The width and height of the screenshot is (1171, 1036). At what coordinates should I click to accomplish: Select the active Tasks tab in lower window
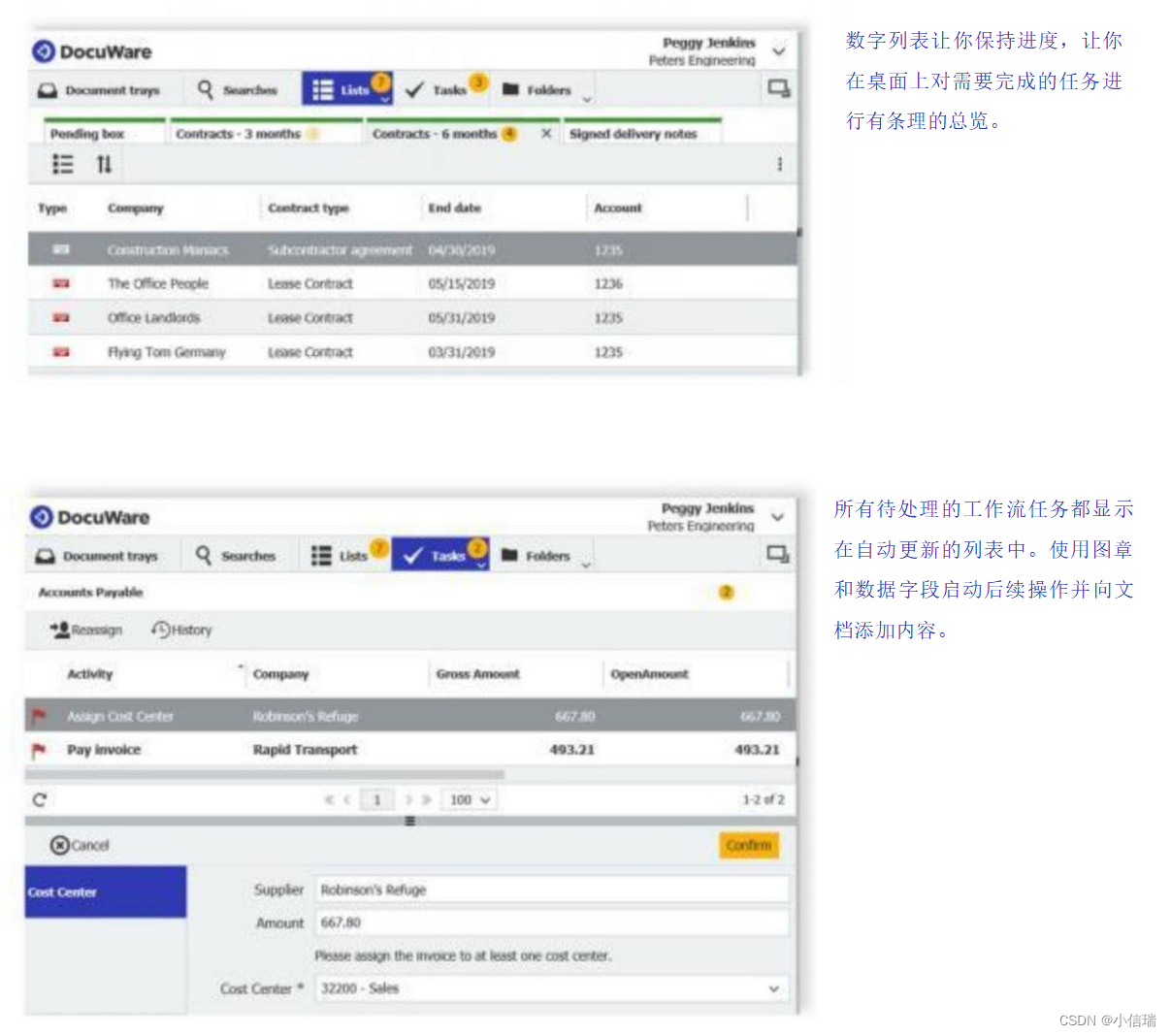click(440, 555)
